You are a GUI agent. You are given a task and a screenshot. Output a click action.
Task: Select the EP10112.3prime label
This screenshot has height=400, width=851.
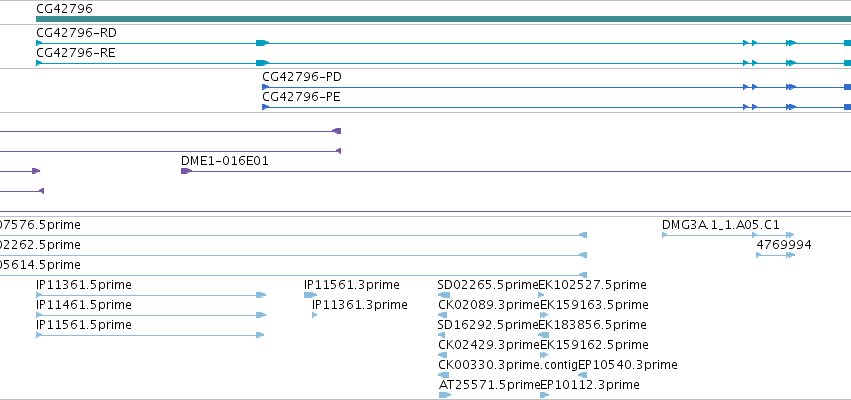click(x=590, y=385)
